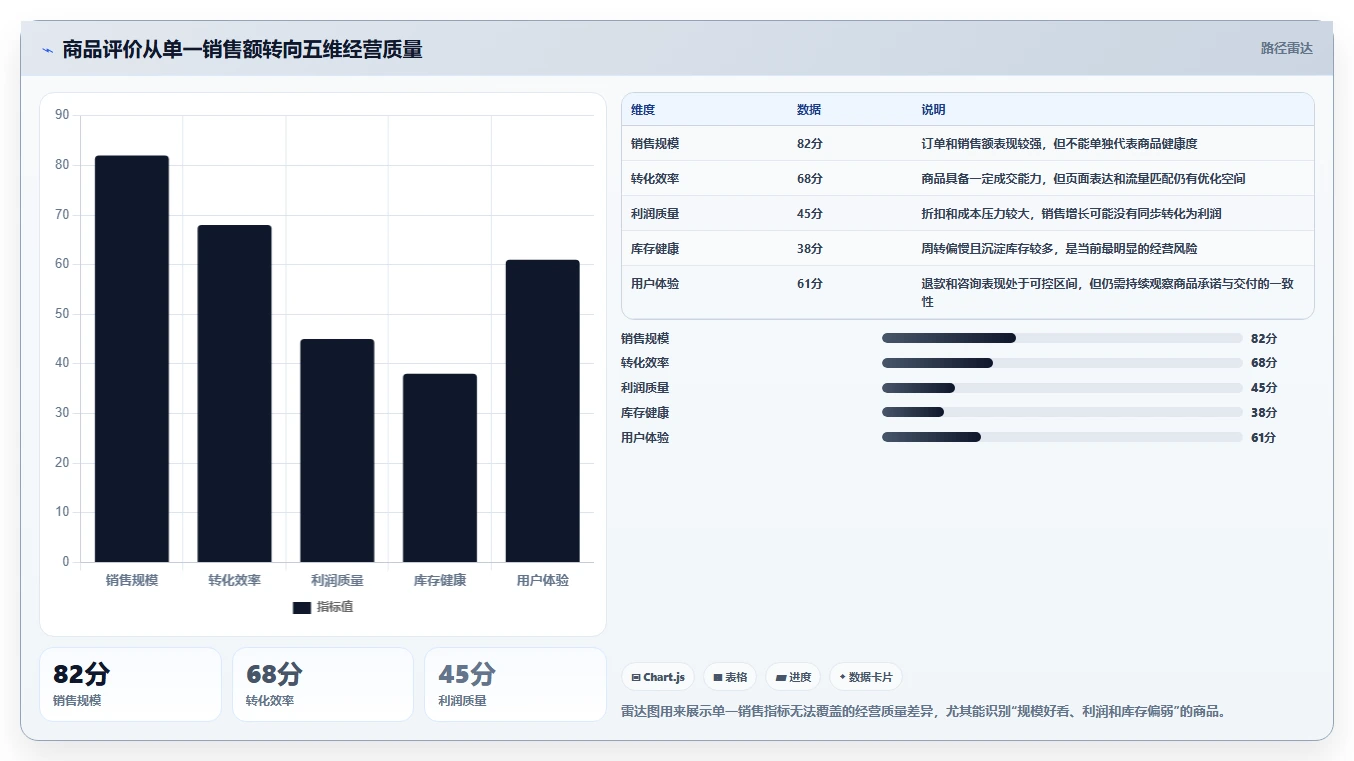Click the 68分 转化效率 data card
Image resolution: width=1354 pixels, height=761 pixels.
tap(323, 684)
